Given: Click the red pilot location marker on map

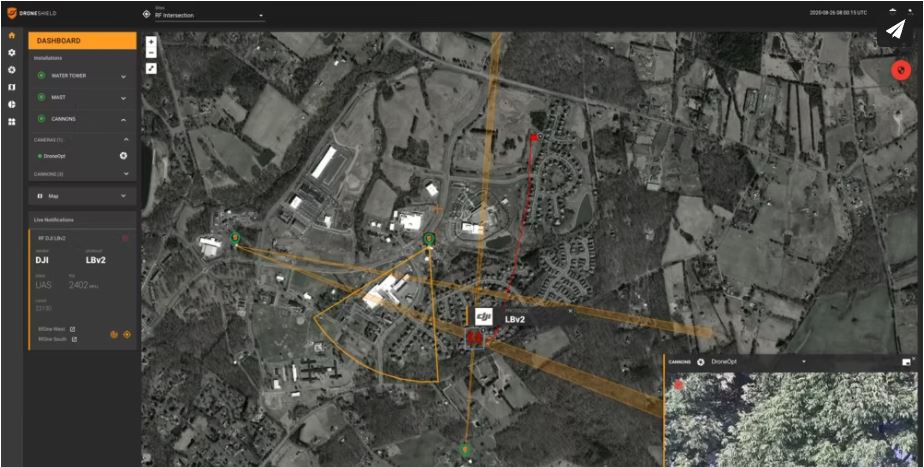Looking at the screenshot, I should [533, 137].
